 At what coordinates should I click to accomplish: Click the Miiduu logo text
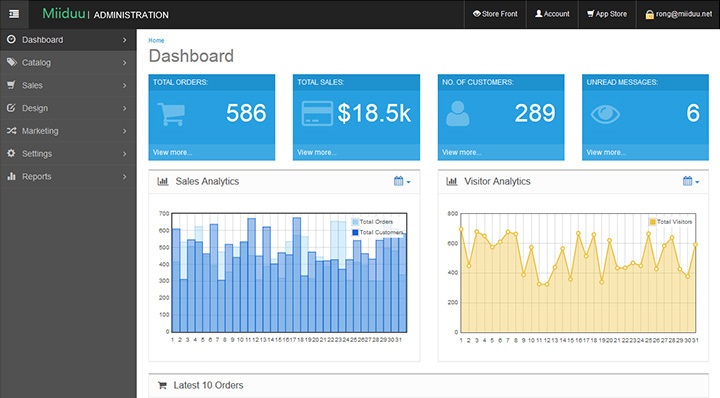point(63,14)
